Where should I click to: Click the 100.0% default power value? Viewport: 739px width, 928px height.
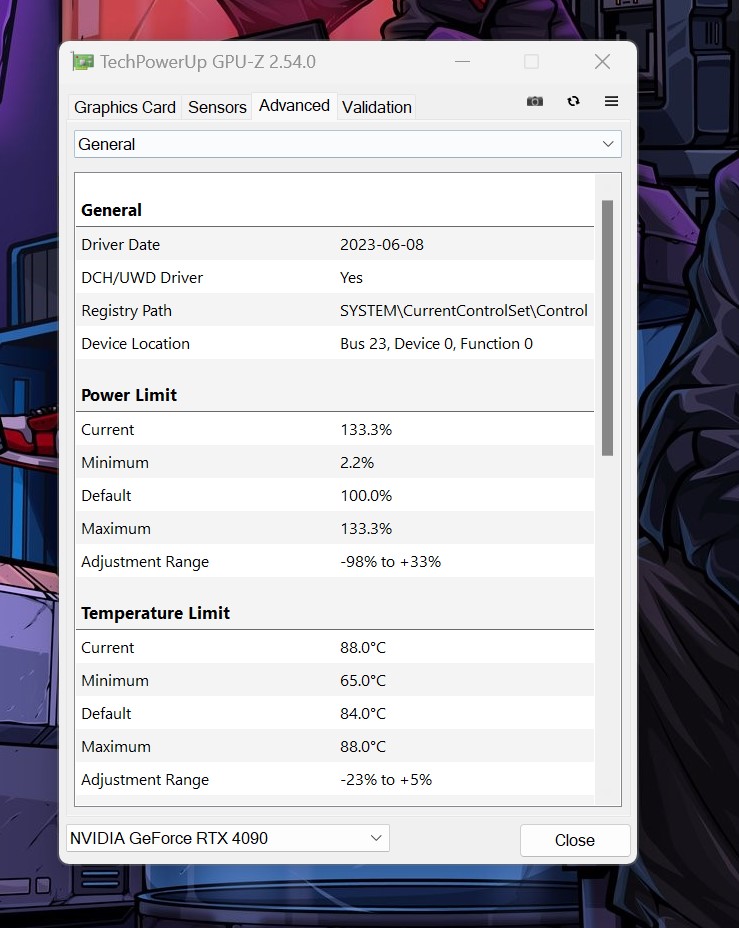pos(366,496)
